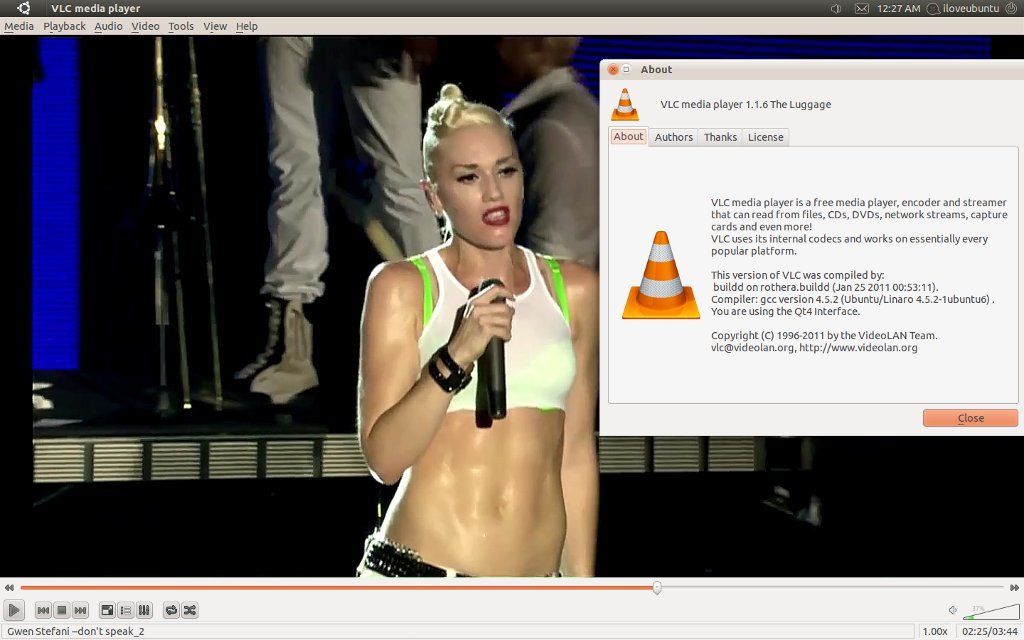1024x640 pixels.
Task: Select the About tab in dialog
Action: tap(628, 136)
